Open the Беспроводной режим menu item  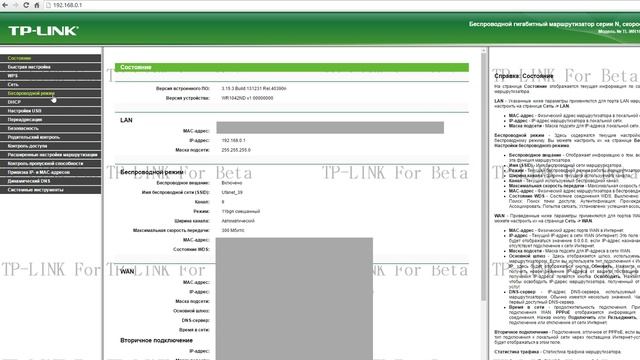(51, 93)
